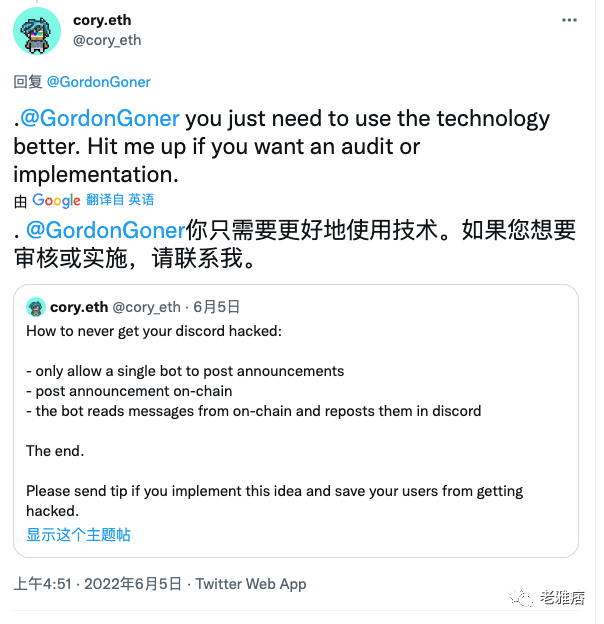Click the translated Chinese tweet text
Screen dimensions: 604x624
point(295,244)
